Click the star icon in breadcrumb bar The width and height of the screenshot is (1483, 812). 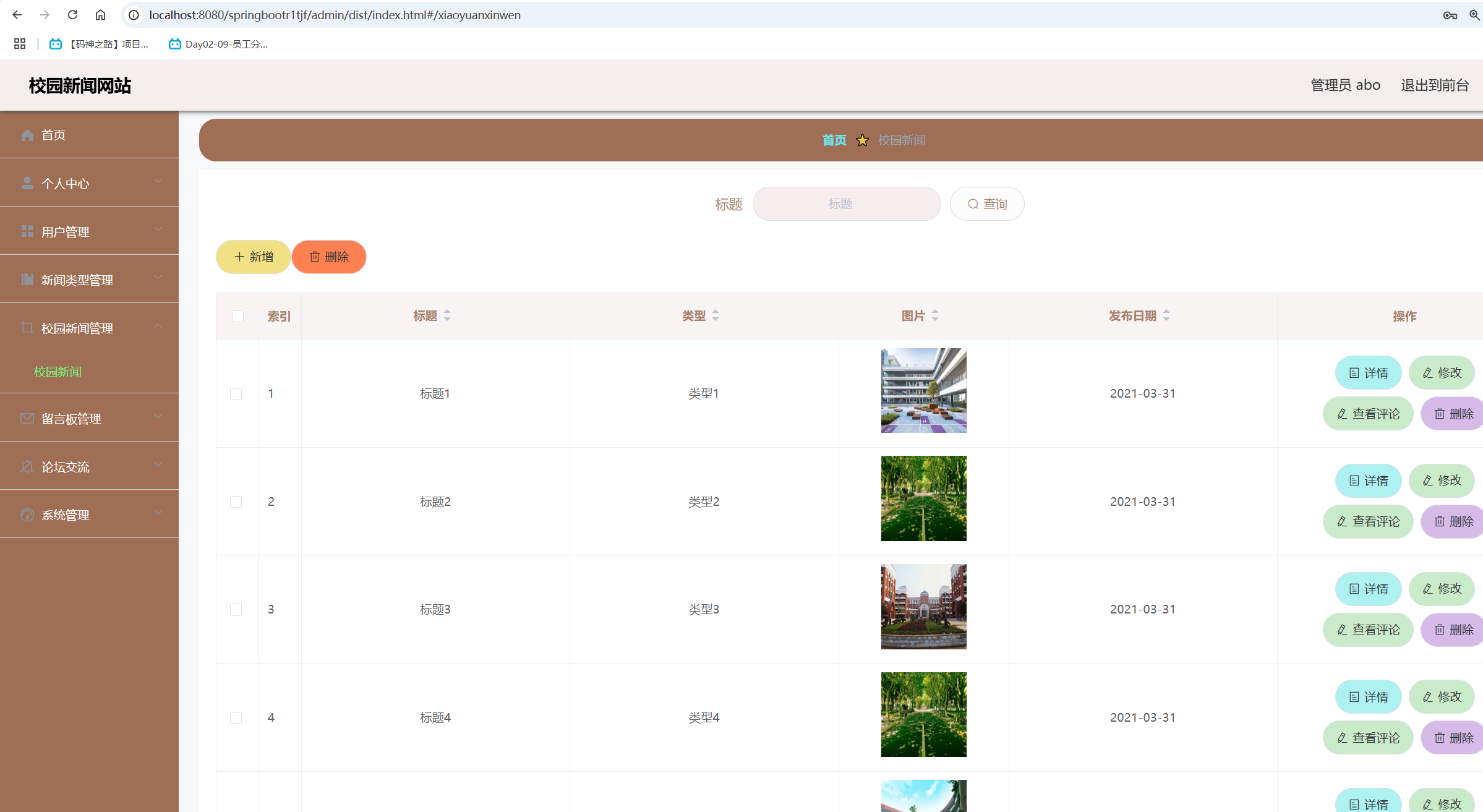pyautogui.click(x=862, y=140)
